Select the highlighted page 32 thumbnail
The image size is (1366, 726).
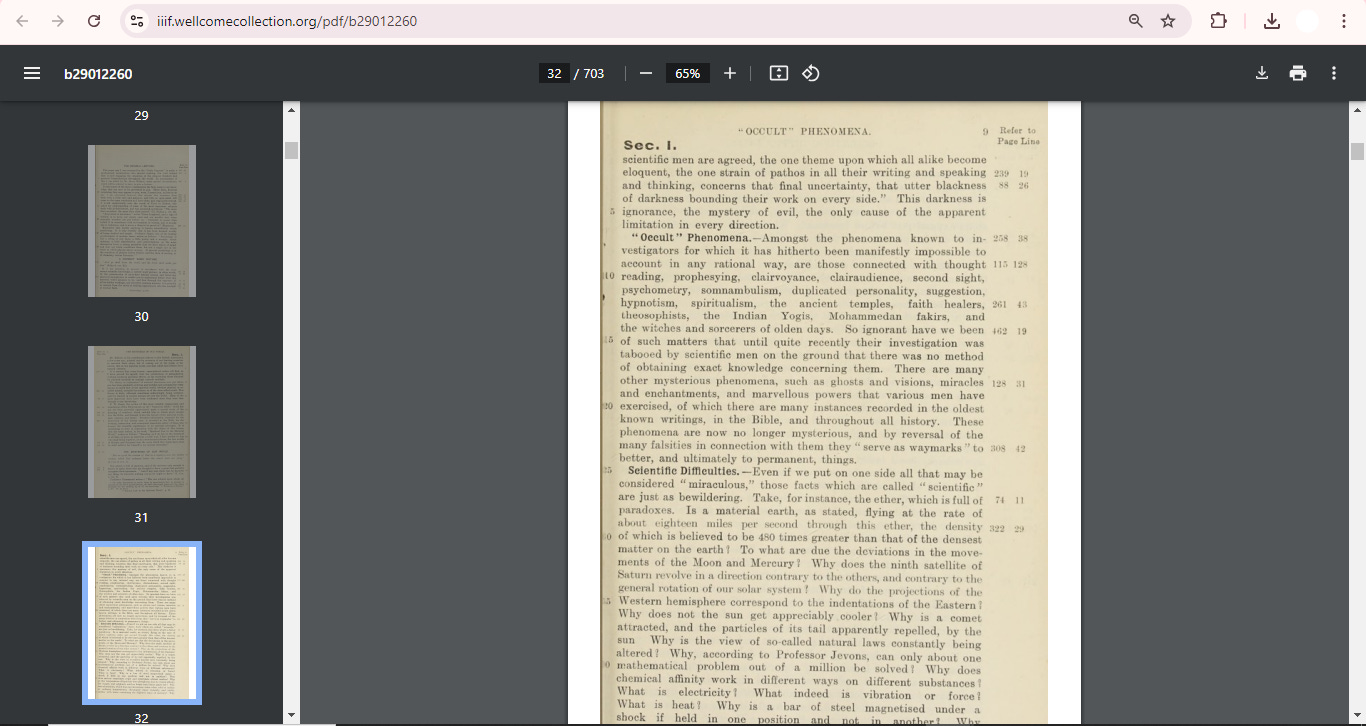pyautogui.click(x=142, y=623)
